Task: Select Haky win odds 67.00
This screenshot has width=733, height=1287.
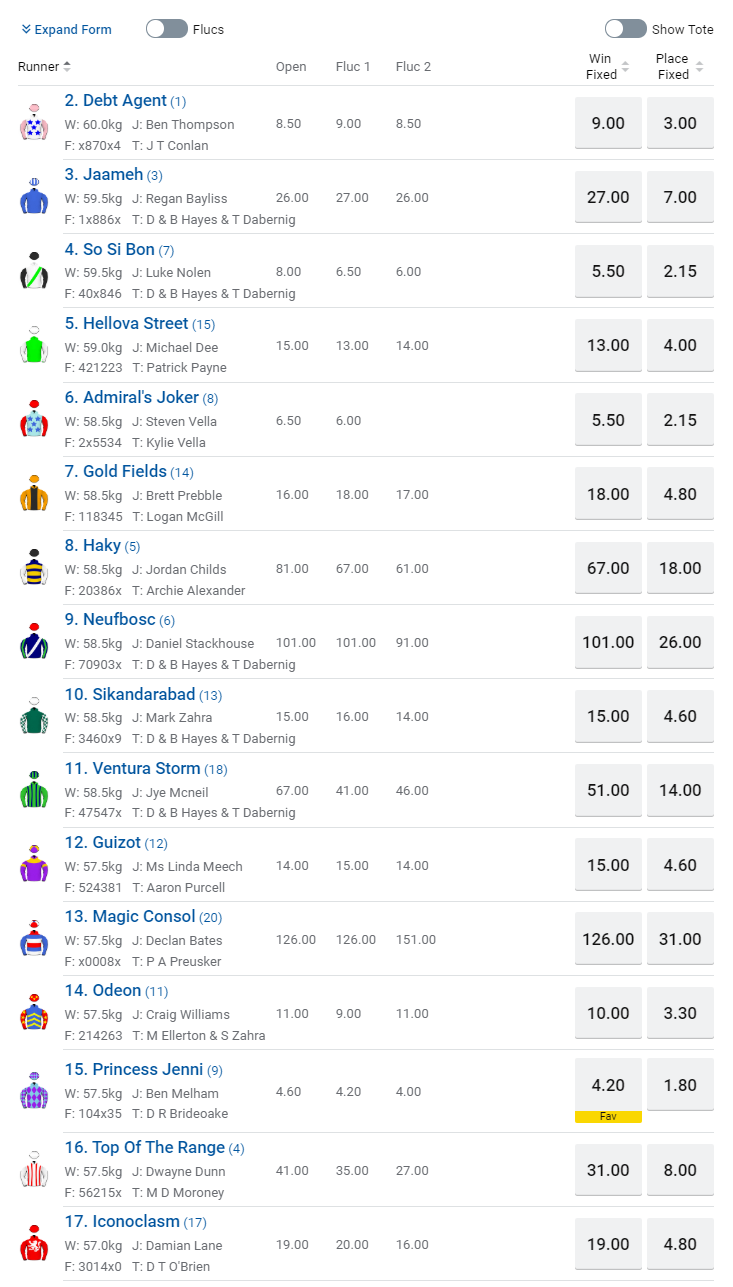Action: (x=608, y=568)
